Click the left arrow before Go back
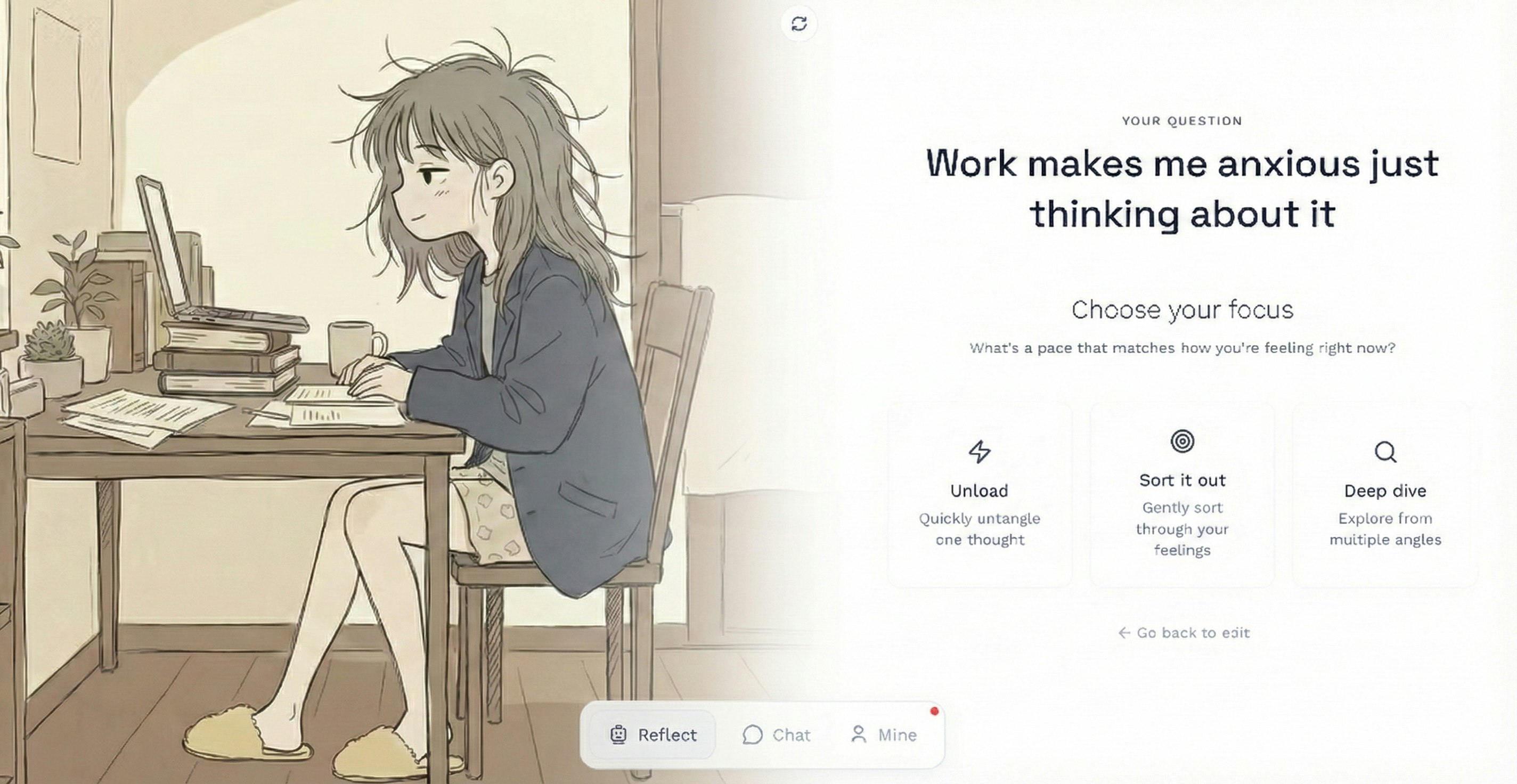The width and height of the screenshot is (1517, 784). [x=1123, y=633]
